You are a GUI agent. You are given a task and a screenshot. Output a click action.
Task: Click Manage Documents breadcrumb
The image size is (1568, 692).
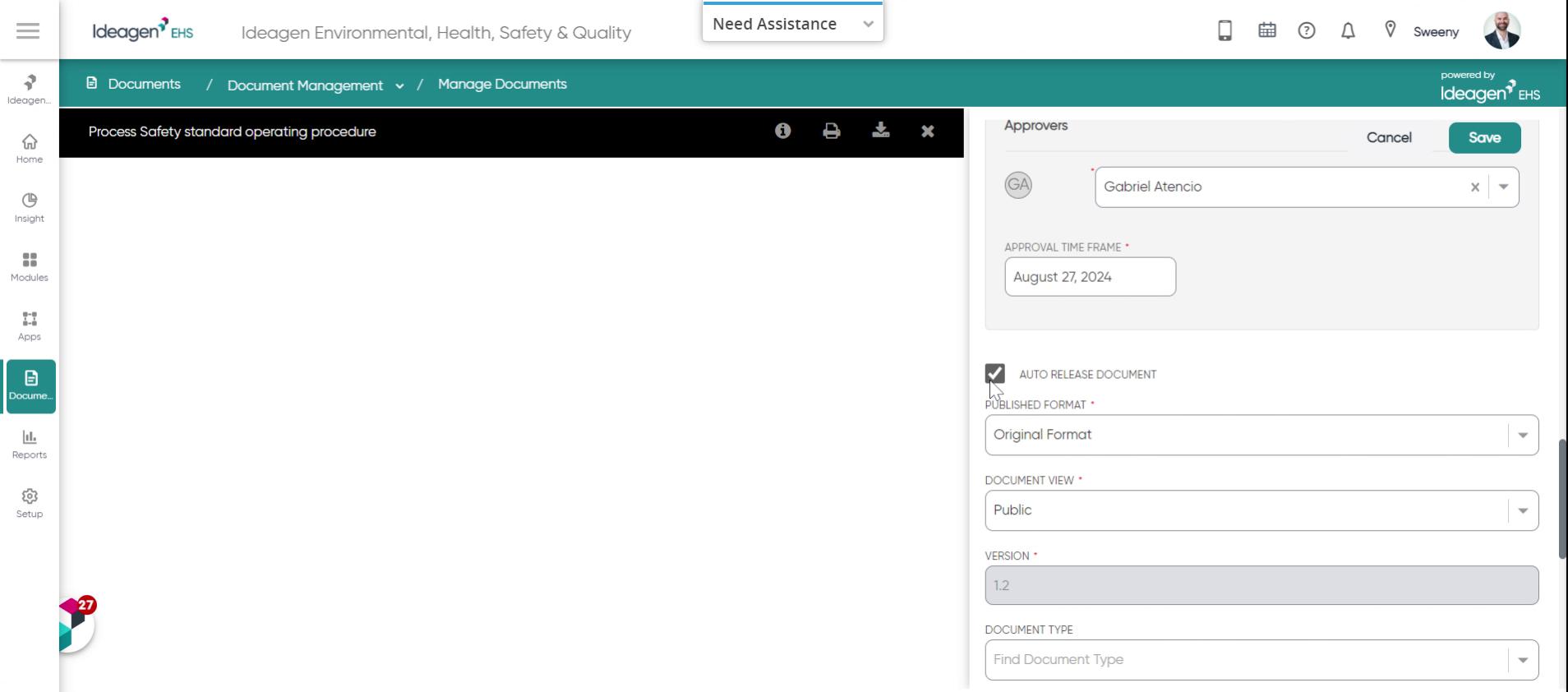click(x=502, y=84)
